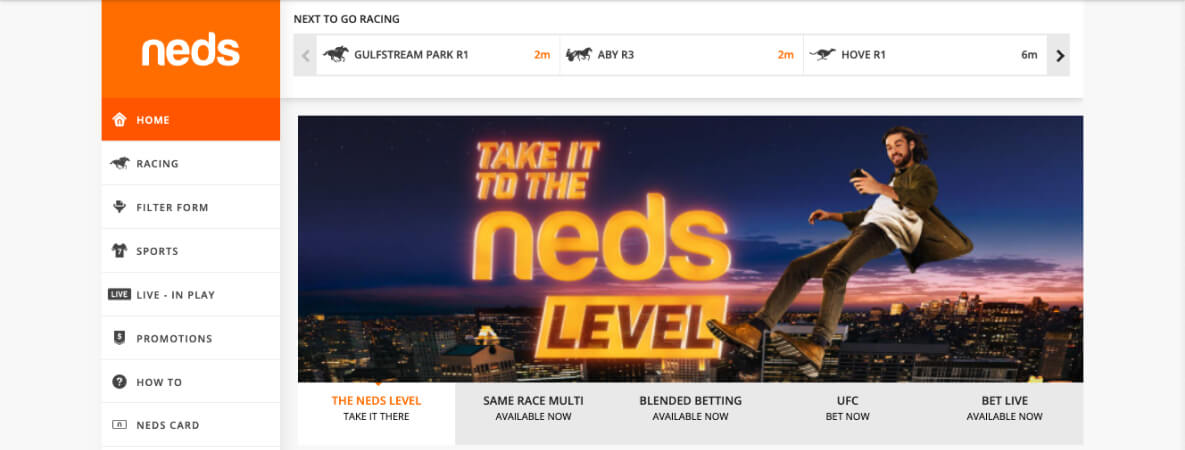Image resolution: width=1185 pixels, height=450 pixels.
Task: Click the Promotions dollar badge icon
Action: pos(119,338)
